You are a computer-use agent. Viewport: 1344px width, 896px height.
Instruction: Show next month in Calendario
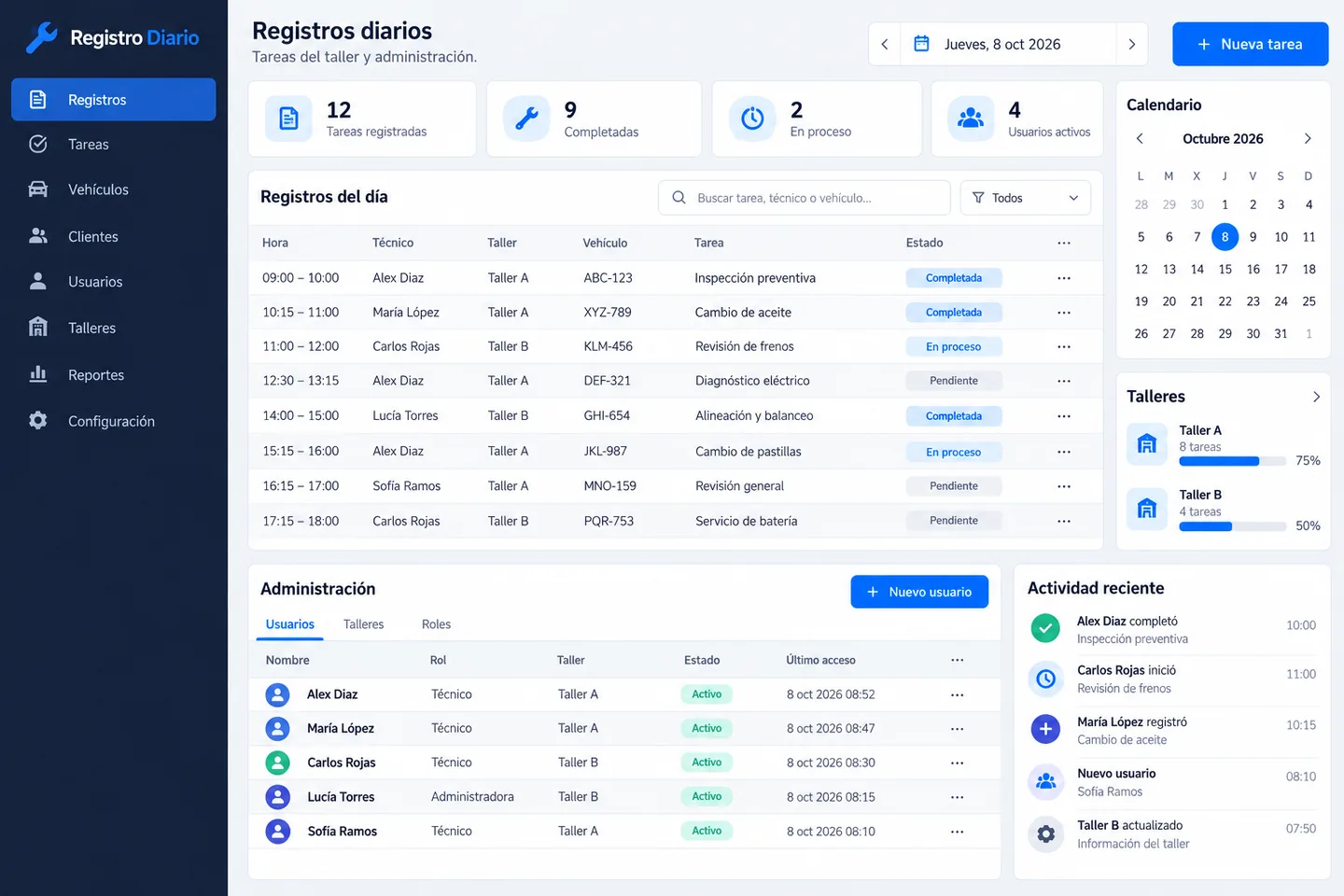coord(1308,139)
